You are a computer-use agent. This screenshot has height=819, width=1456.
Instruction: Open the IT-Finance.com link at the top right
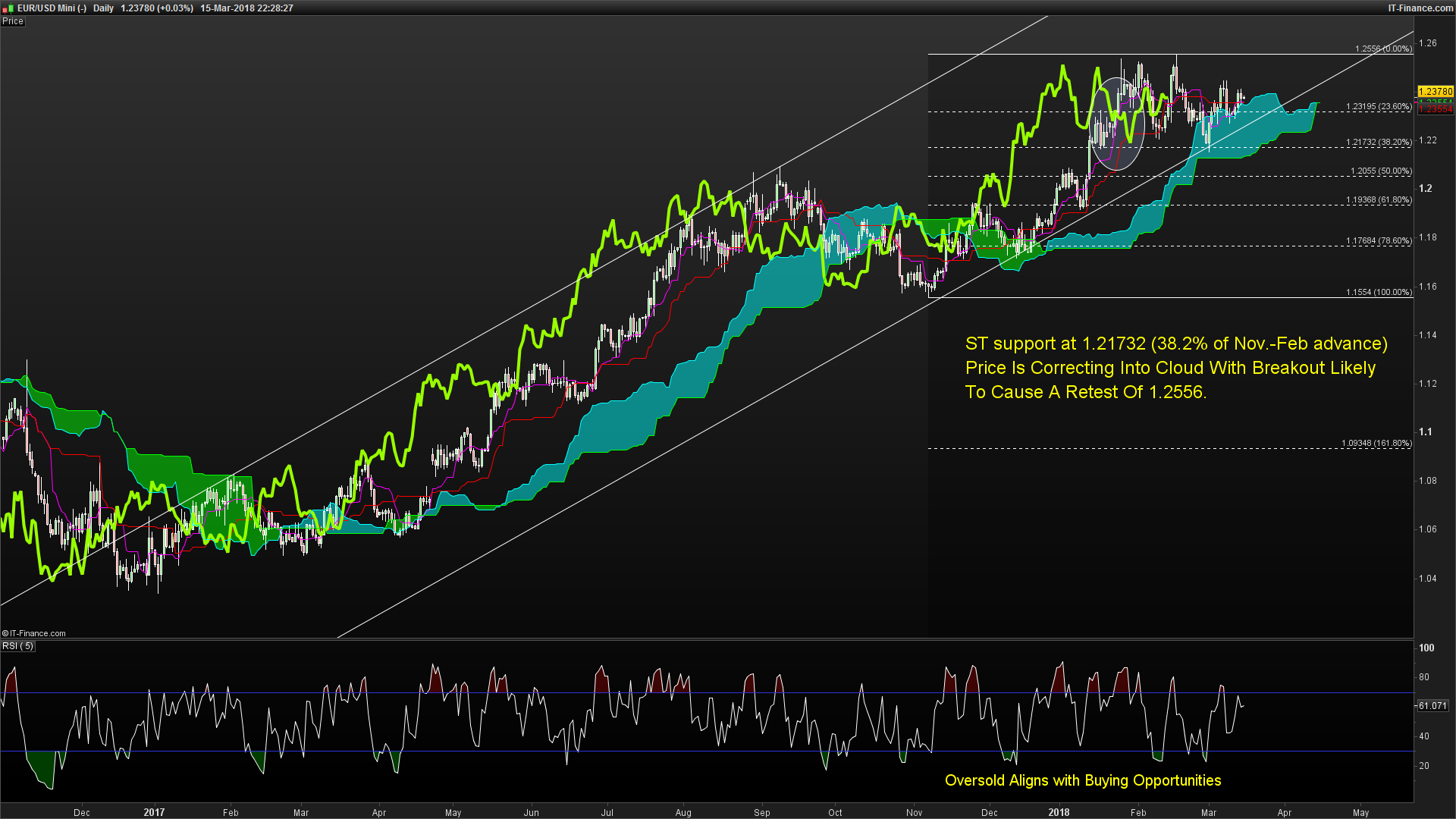1420,8
